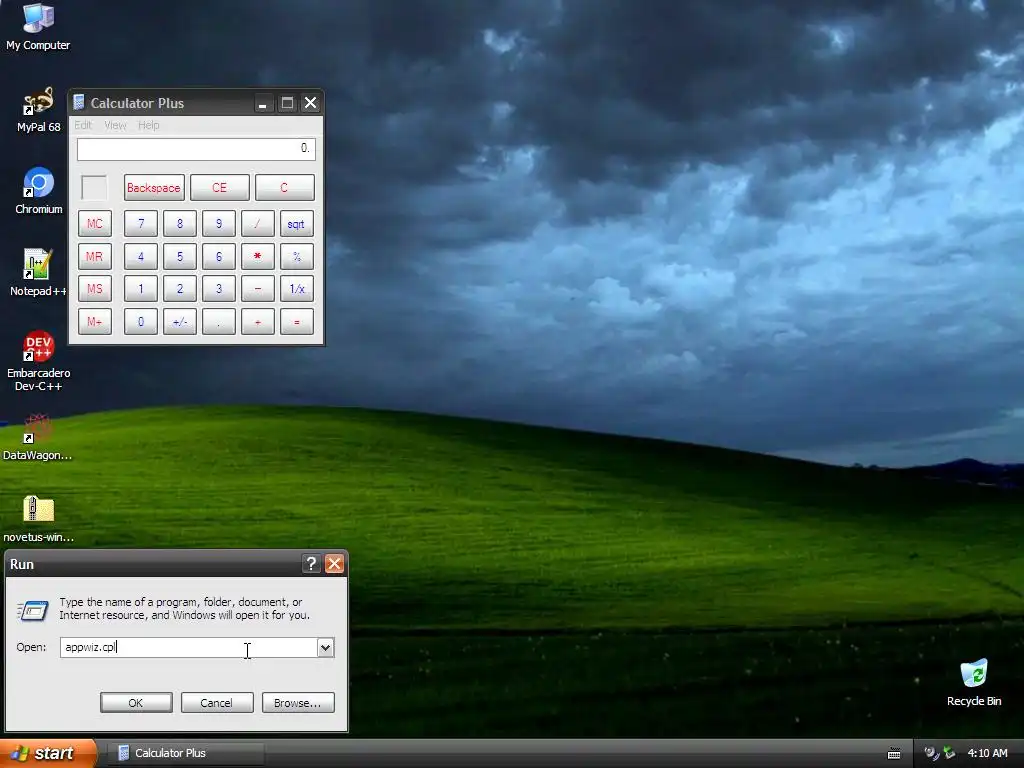Select the Chromium desktop shortcut
This screenshot has width=1024, height=768.
pyautogui.click(x=39, y=191)
